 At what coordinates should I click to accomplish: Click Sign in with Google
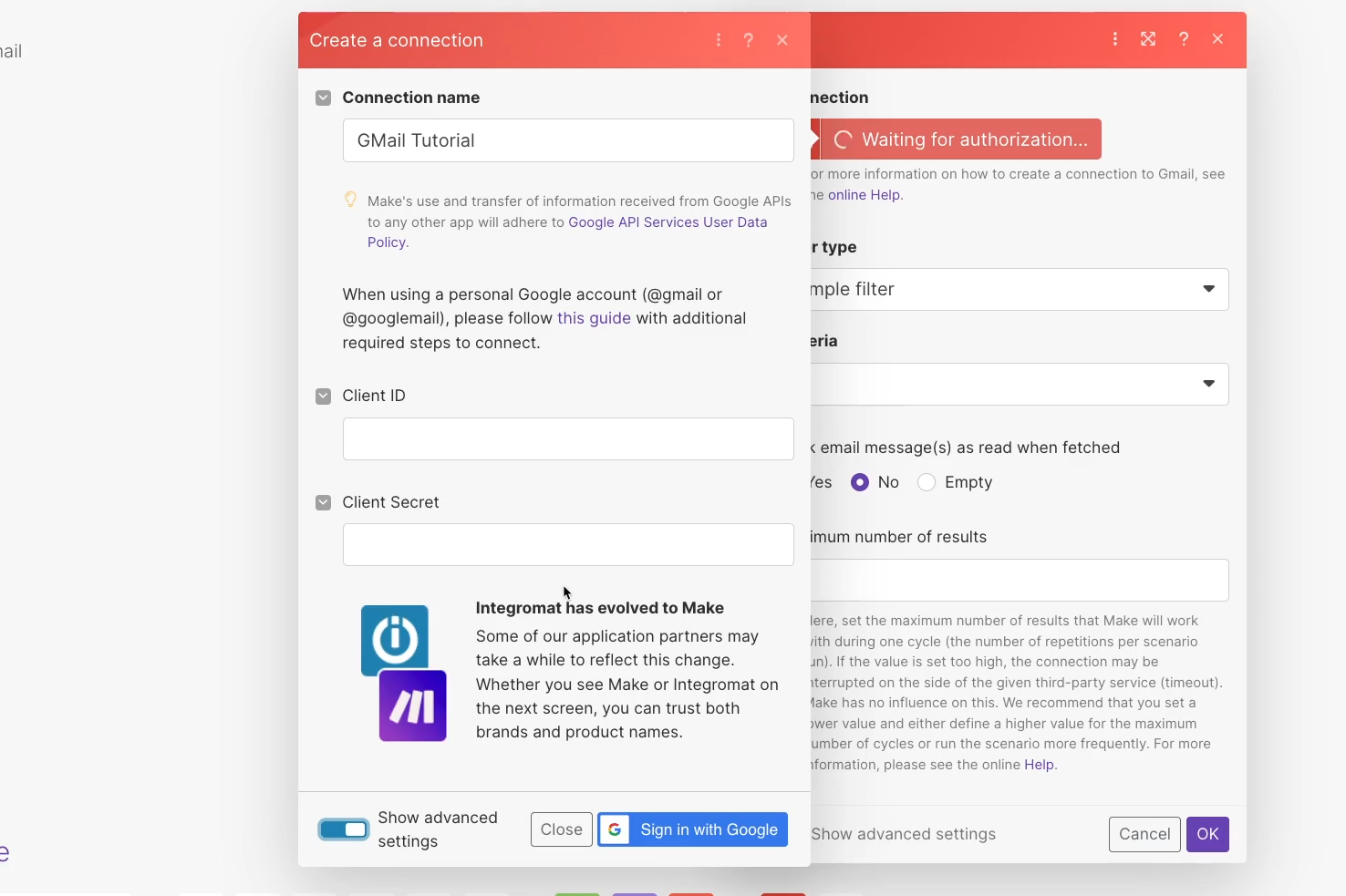(693, 829)
